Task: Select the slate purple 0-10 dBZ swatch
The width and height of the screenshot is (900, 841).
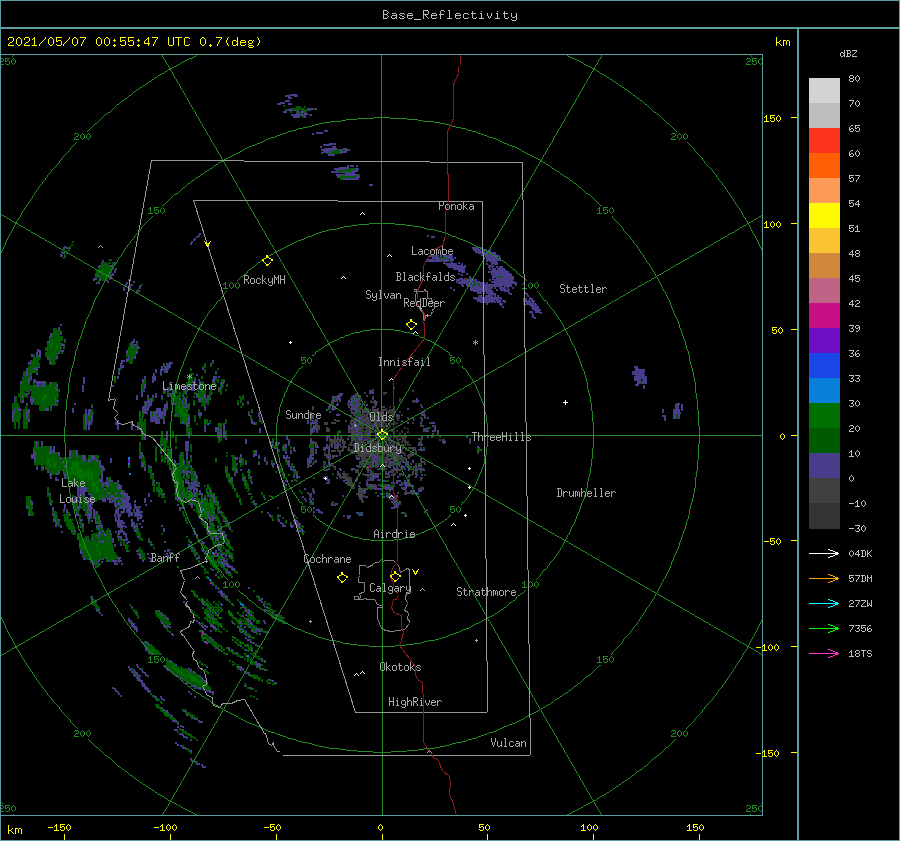Action: (x=824, y=466)
